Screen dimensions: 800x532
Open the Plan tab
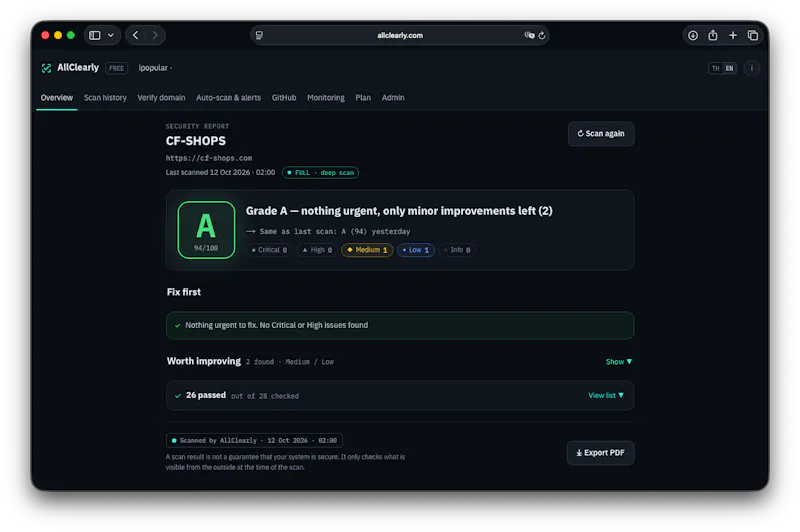(363, 97)
